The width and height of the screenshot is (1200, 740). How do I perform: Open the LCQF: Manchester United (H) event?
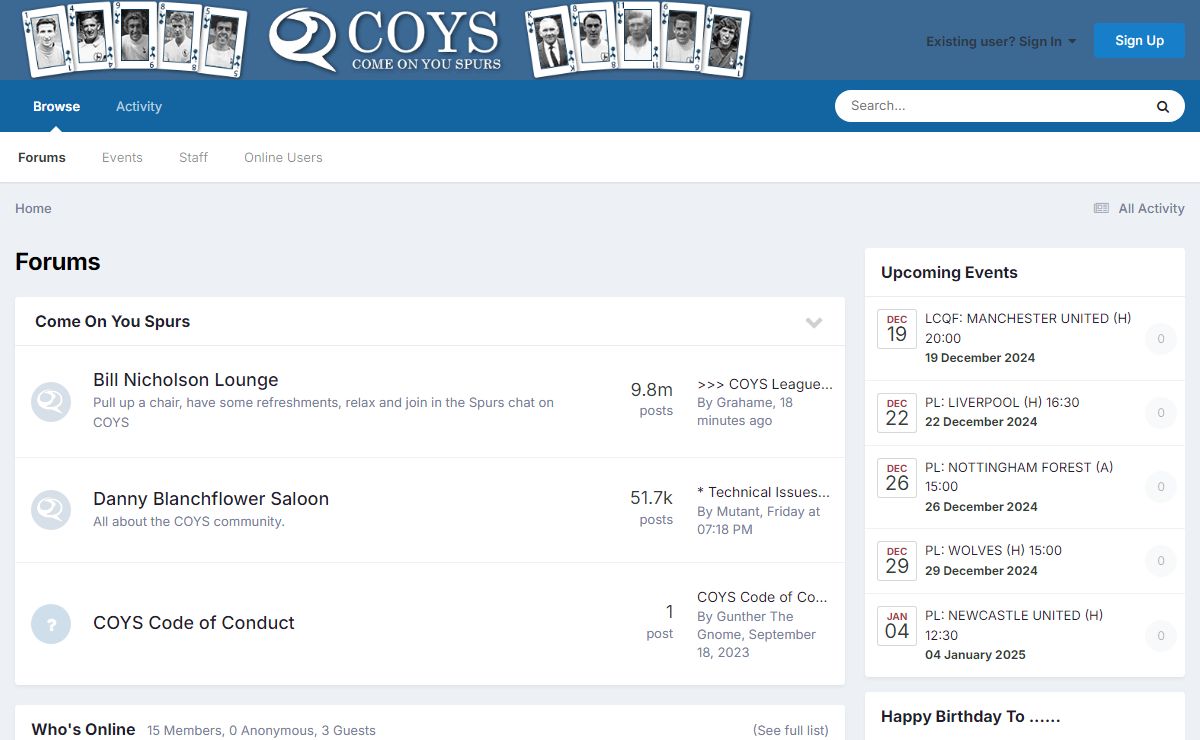[1028, 328]
